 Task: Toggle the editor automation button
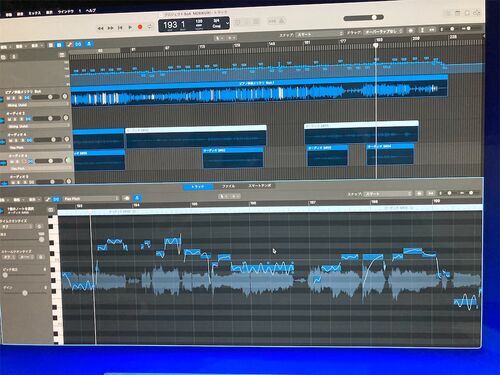point(48,199)
